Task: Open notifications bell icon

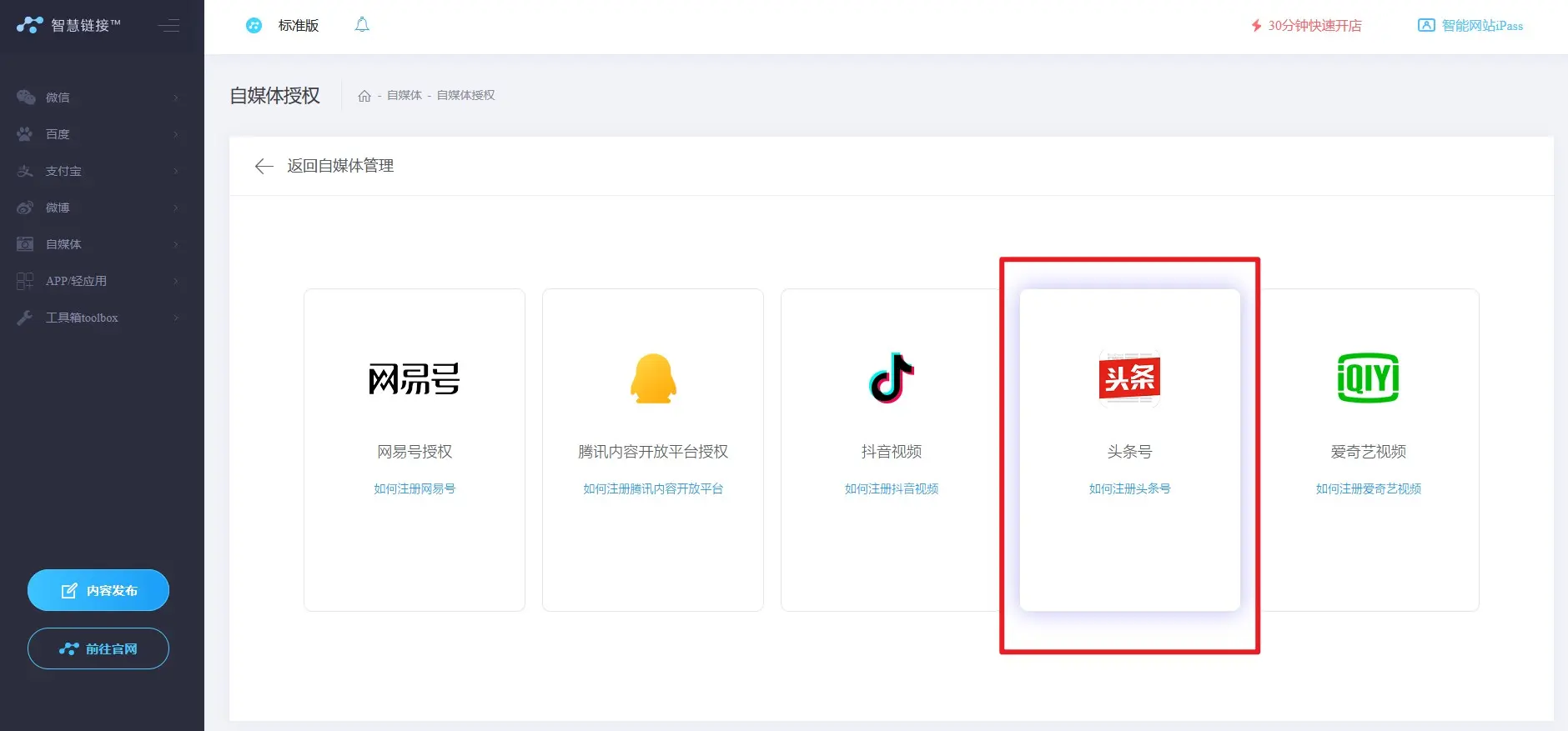Action: [362, 25]
